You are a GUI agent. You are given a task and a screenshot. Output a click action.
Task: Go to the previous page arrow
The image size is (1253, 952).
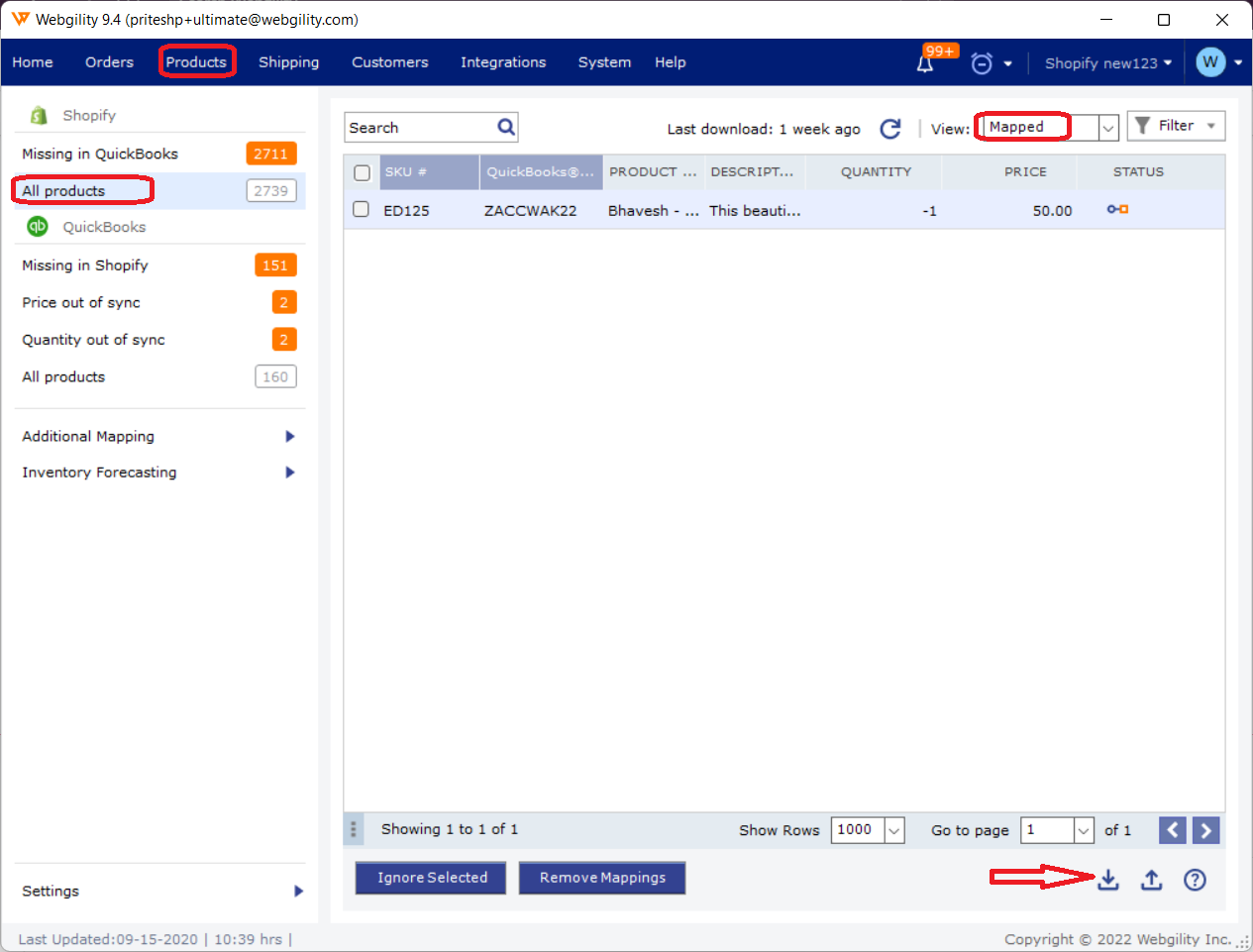pyautogui.click(x=1173, y=830)
